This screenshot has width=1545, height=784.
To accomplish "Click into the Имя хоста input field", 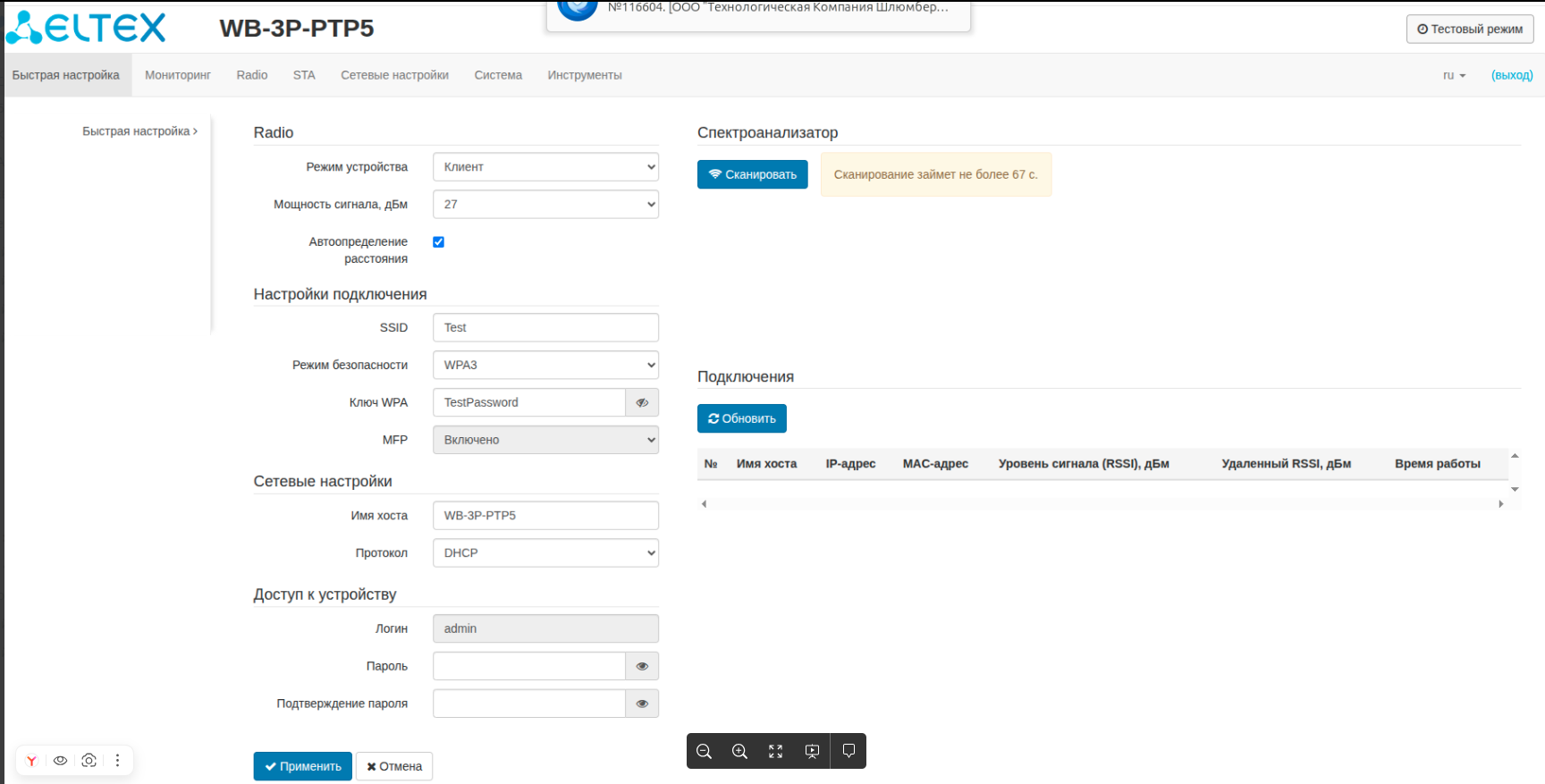I will (545, 515).
